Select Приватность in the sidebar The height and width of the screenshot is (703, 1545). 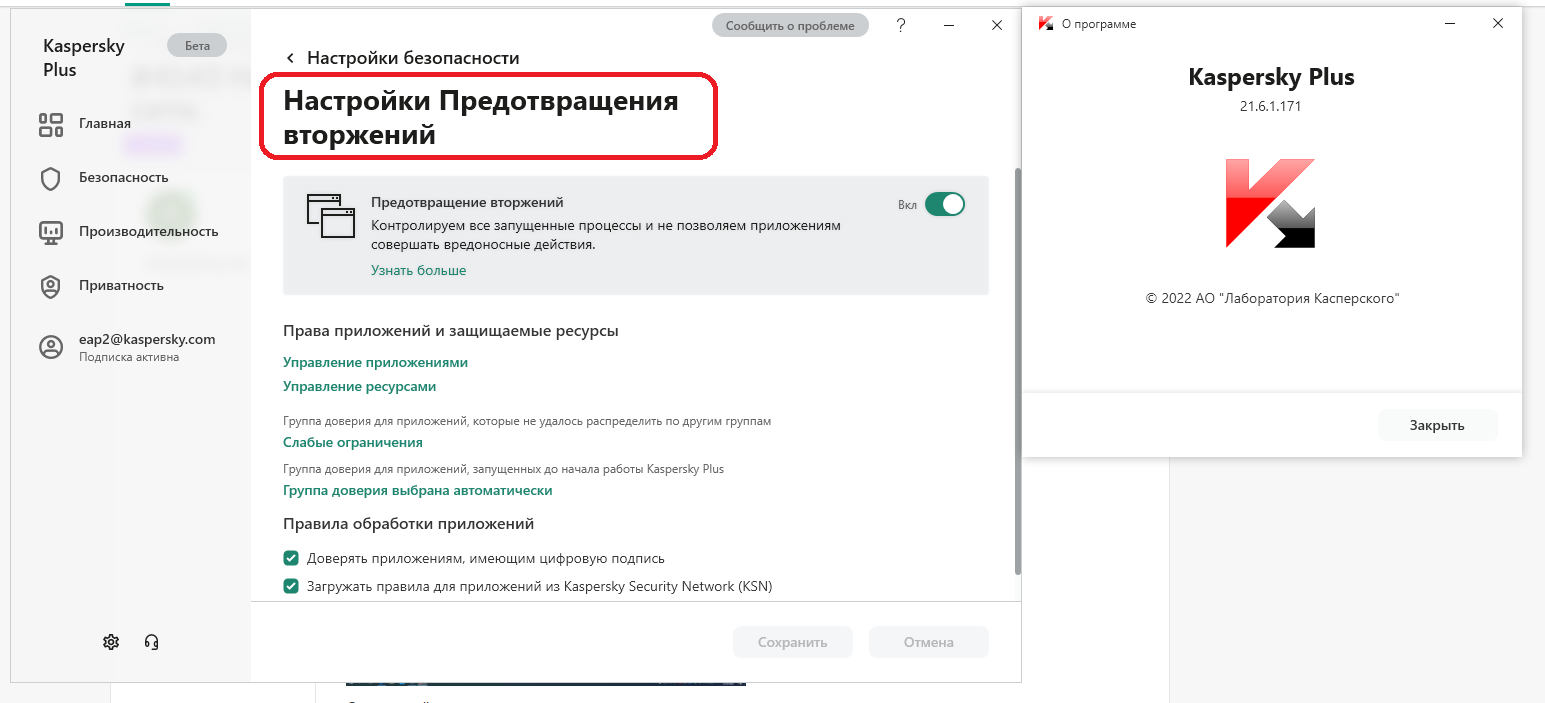pyautogui.click(x=121, y=286)
